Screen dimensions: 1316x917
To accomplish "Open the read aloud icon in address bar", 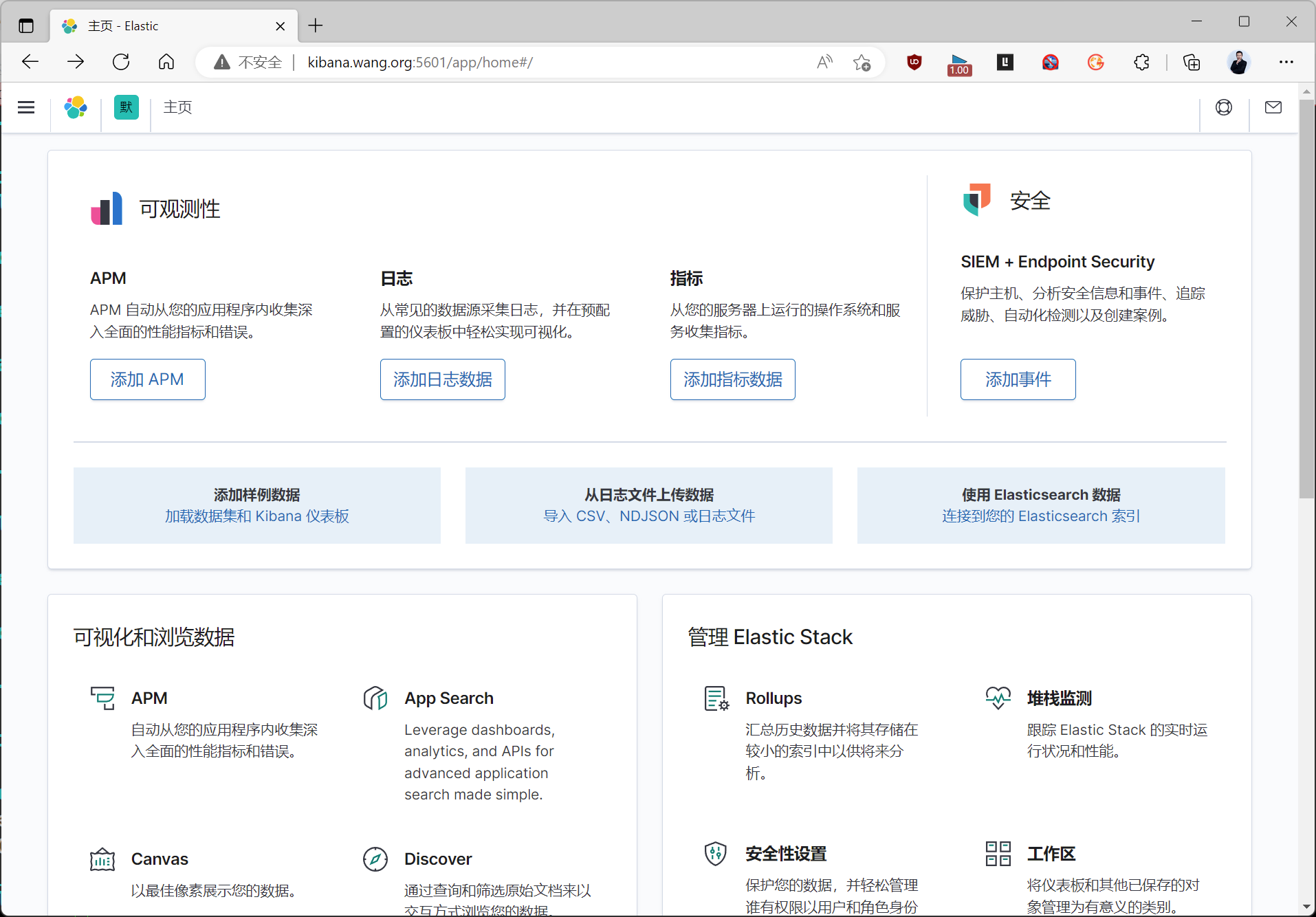I will tap(824, 62).
